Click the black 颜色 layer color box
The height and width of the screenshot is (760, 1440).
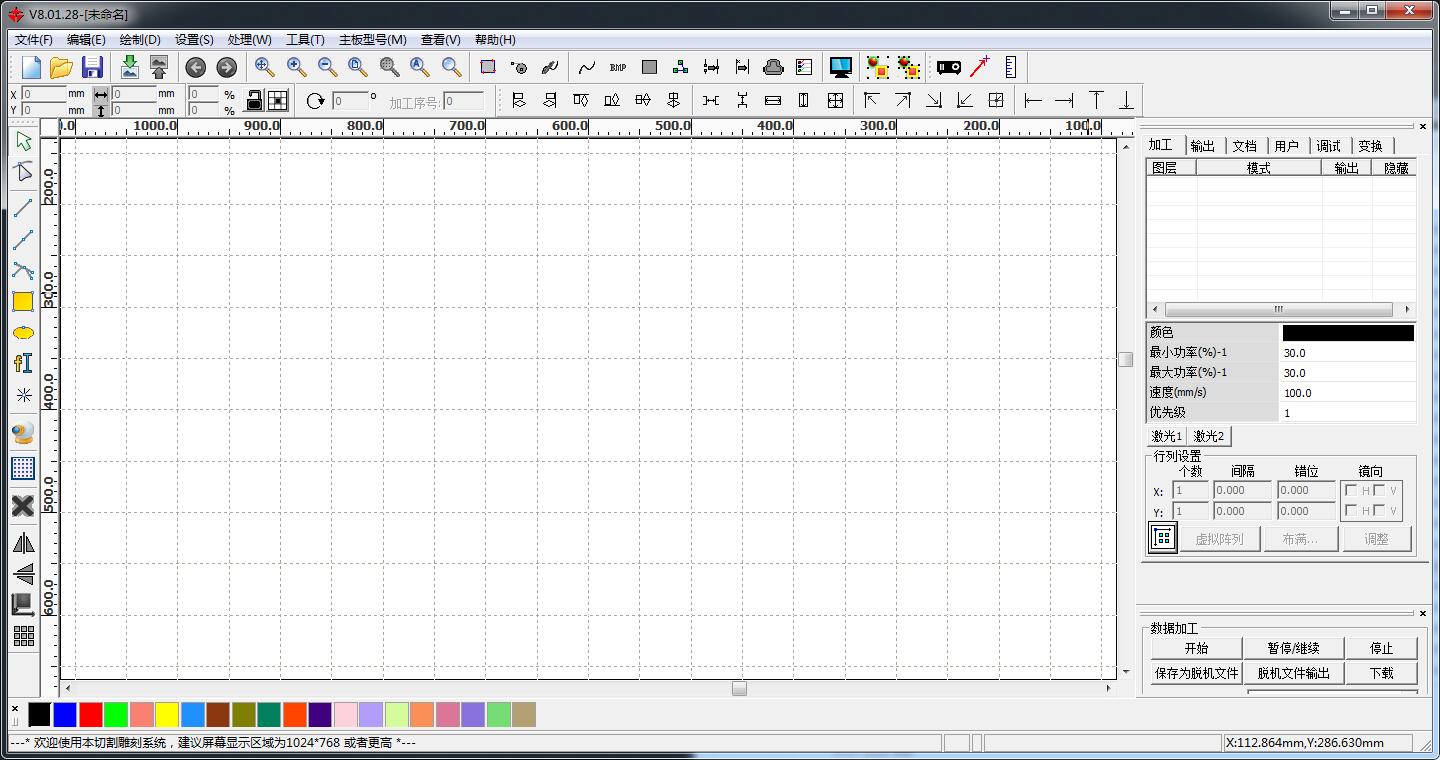(1348, 333)
